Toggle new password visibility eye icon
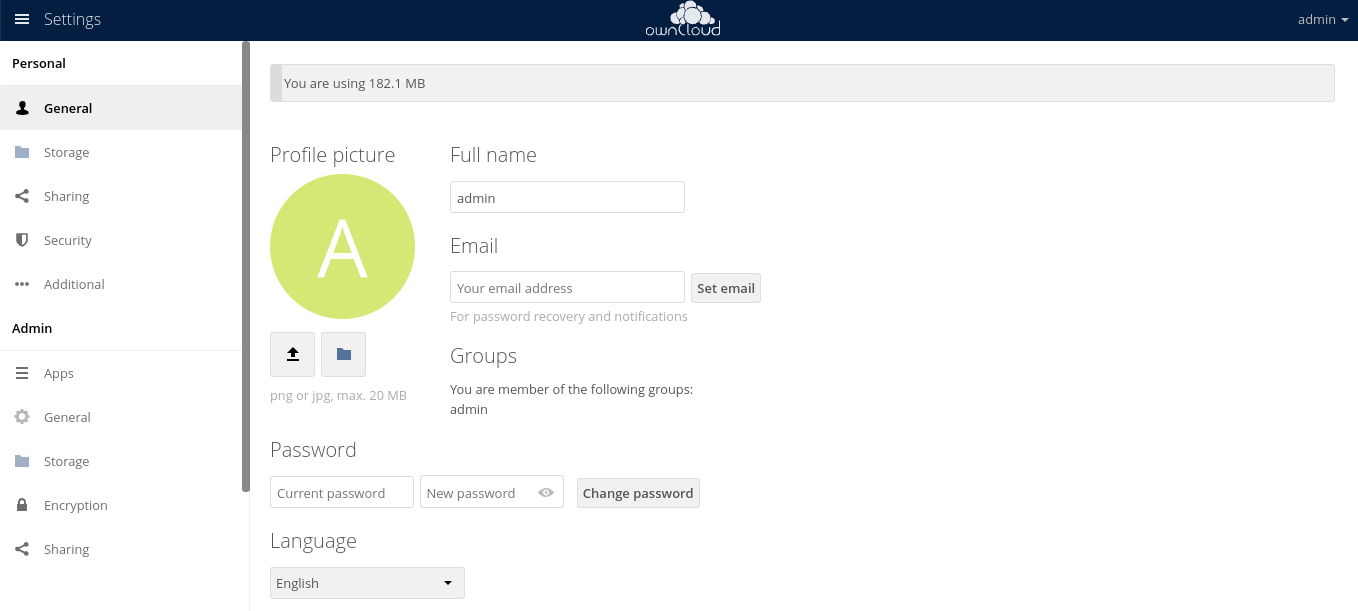 click(x=546, y=492)
